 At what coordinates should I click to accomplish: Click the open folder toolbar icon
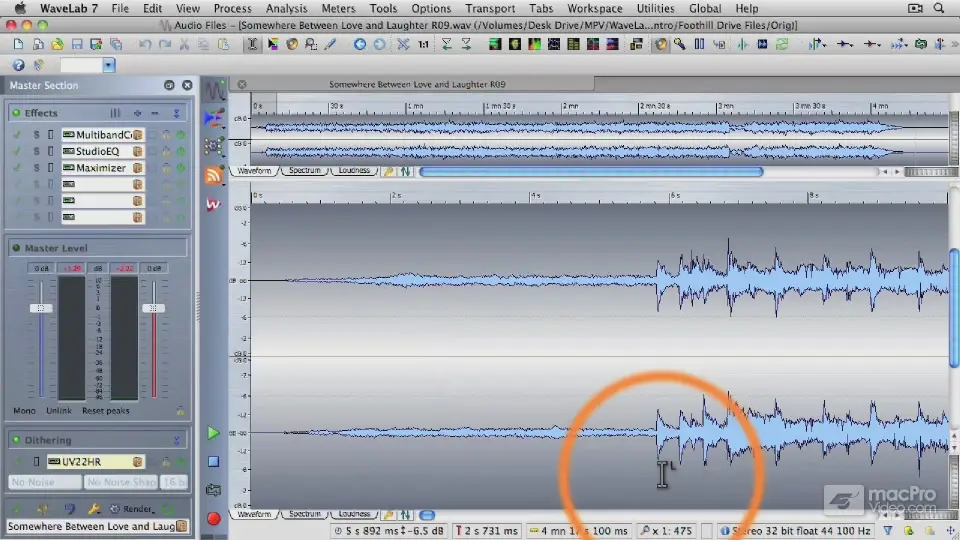pyautogui.click(x=57, y=44)
